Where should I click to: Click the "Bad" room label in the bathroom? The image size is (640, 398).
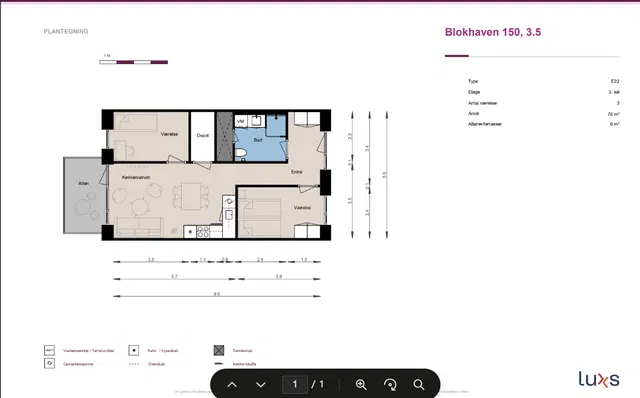(258, 140)
